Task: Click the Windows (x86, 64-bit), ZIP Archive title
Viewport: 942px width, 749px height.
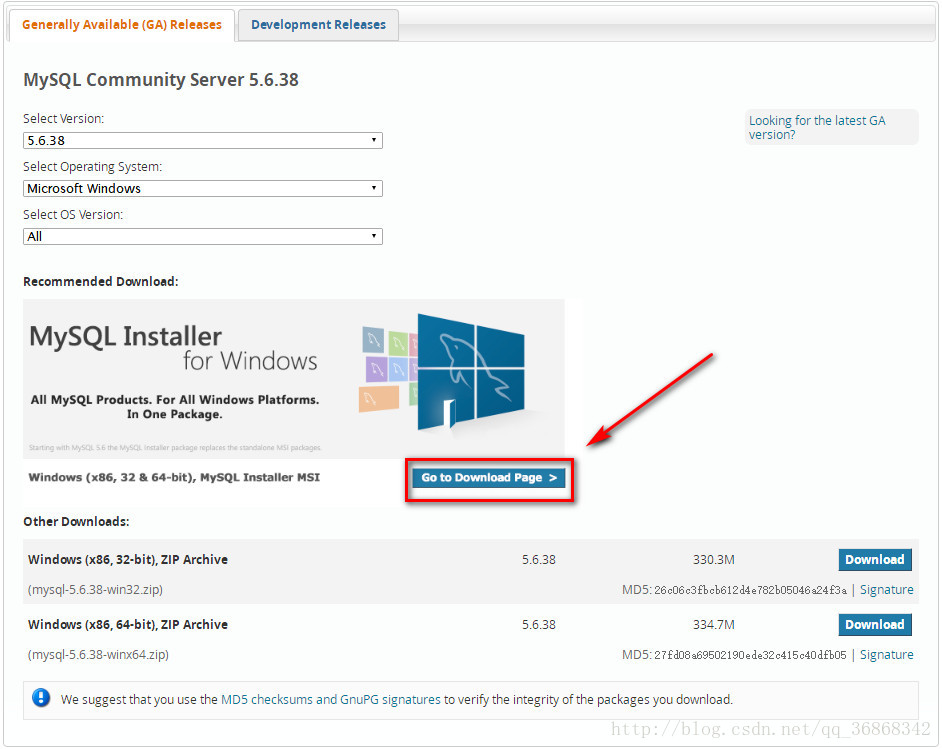Action: (x=128, y=625)
